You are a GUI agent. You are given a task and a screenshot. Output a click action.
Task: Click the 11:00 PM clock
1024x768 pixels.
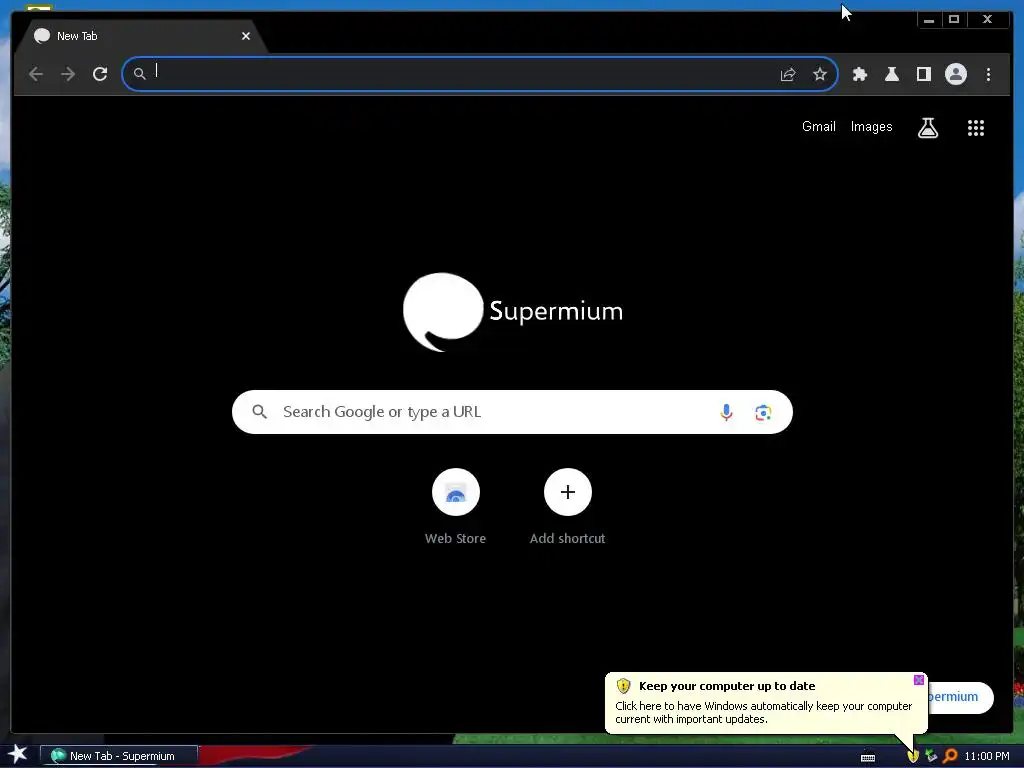[x=986, y=756]
